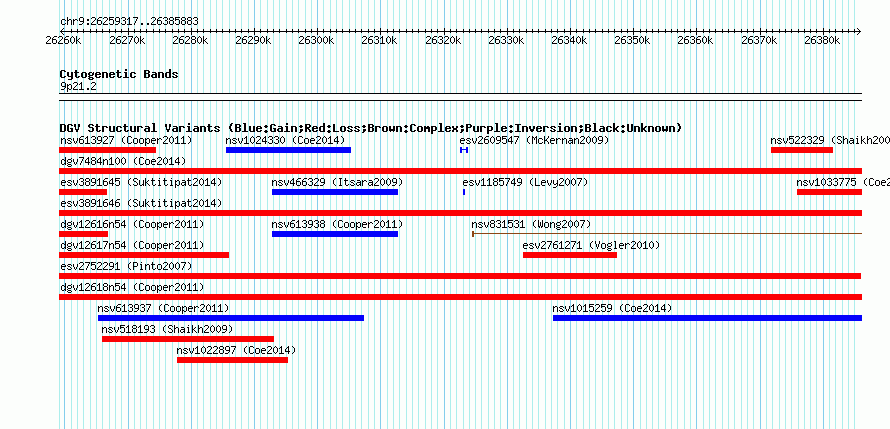
Task: Click the 26270k ruler tick label
Action: [x=127, y=40]
